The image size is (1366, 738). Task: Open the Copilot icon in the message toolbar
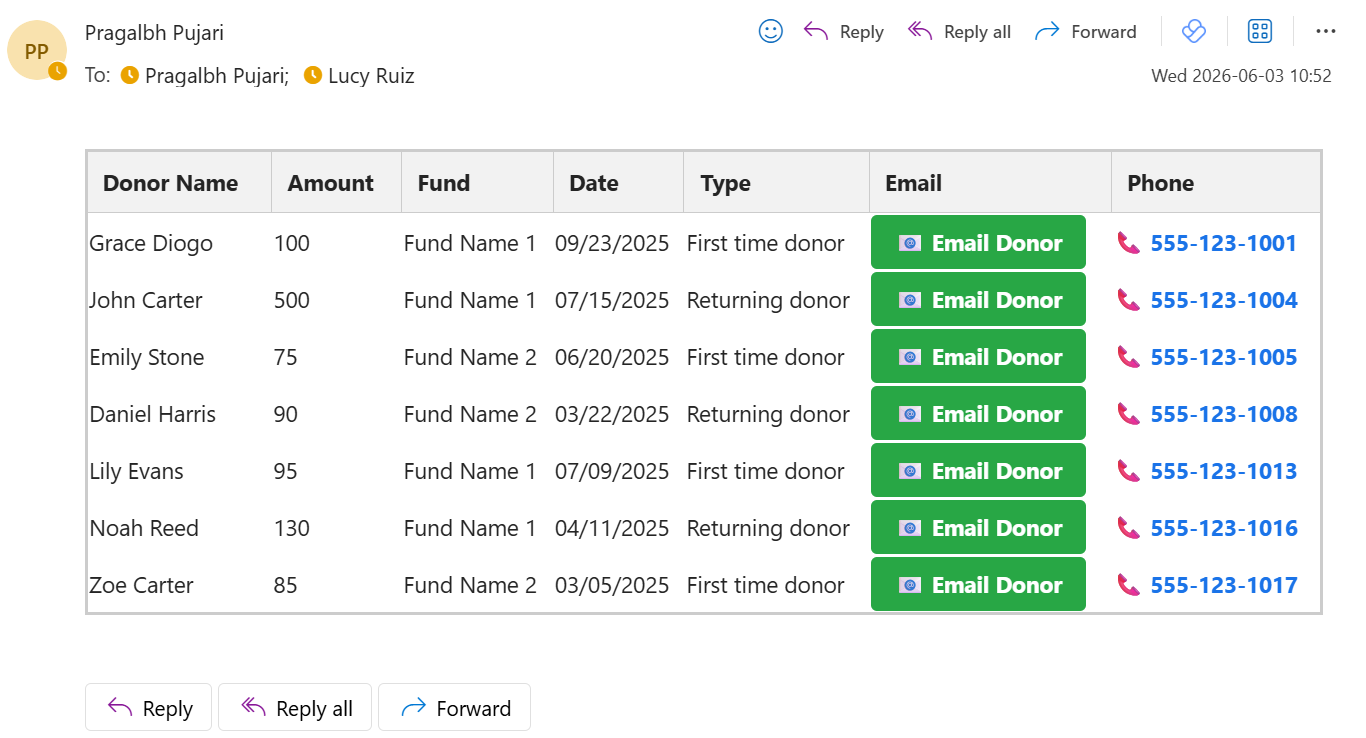tap(1194, 31)
